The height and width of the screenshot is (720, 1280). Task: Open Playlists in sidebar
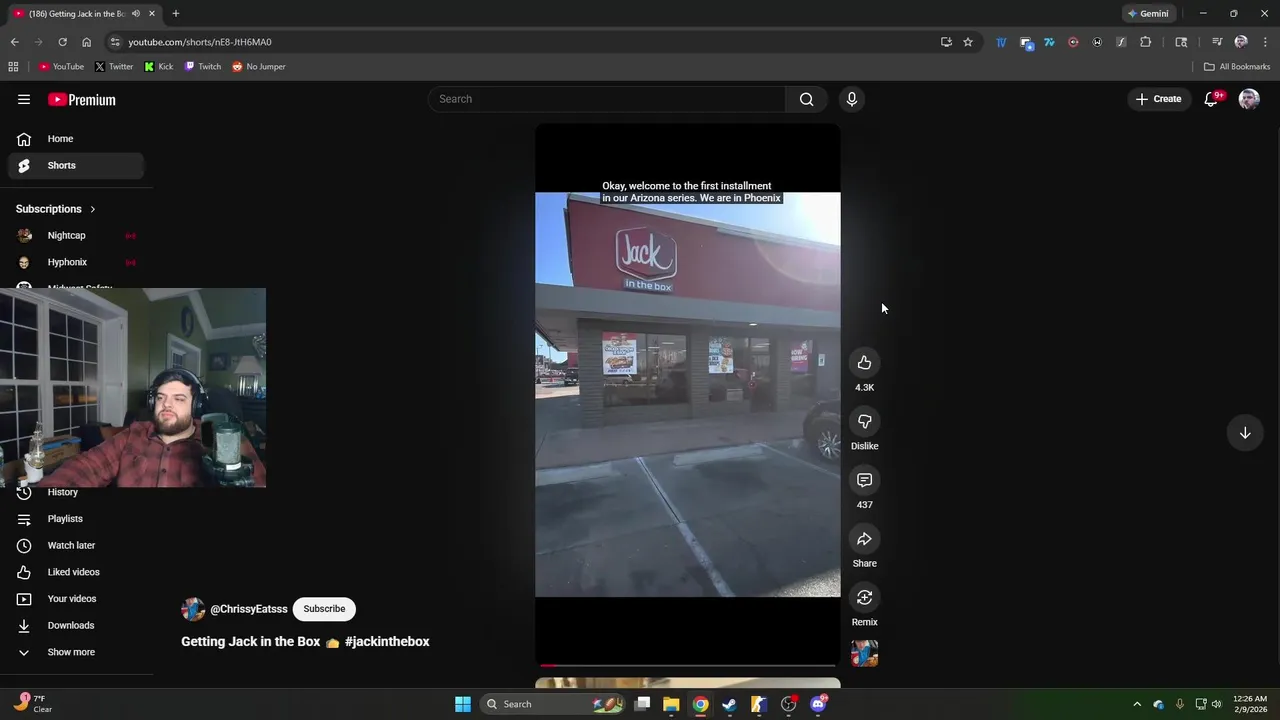click(75, 519)
